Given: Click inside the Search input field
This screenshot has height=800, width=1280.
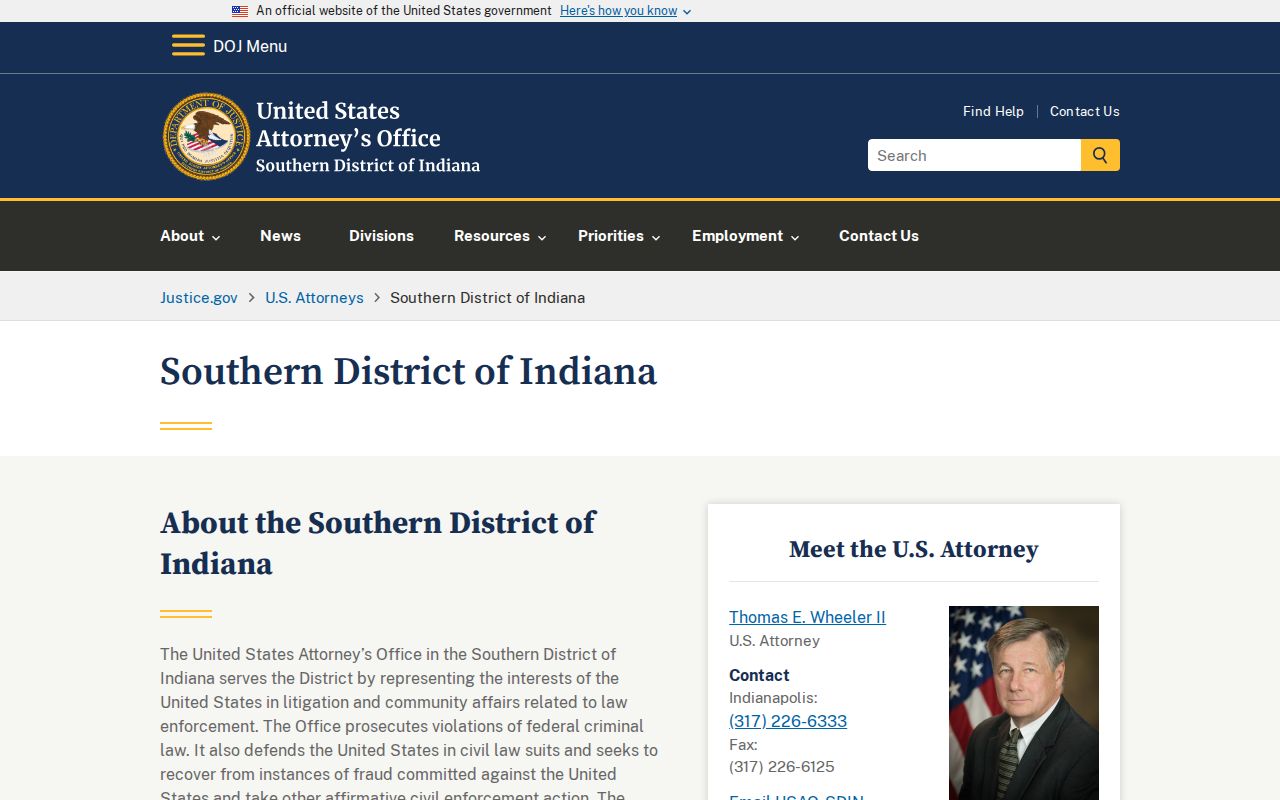Looking at the screenshot, I should click(974, 155).
